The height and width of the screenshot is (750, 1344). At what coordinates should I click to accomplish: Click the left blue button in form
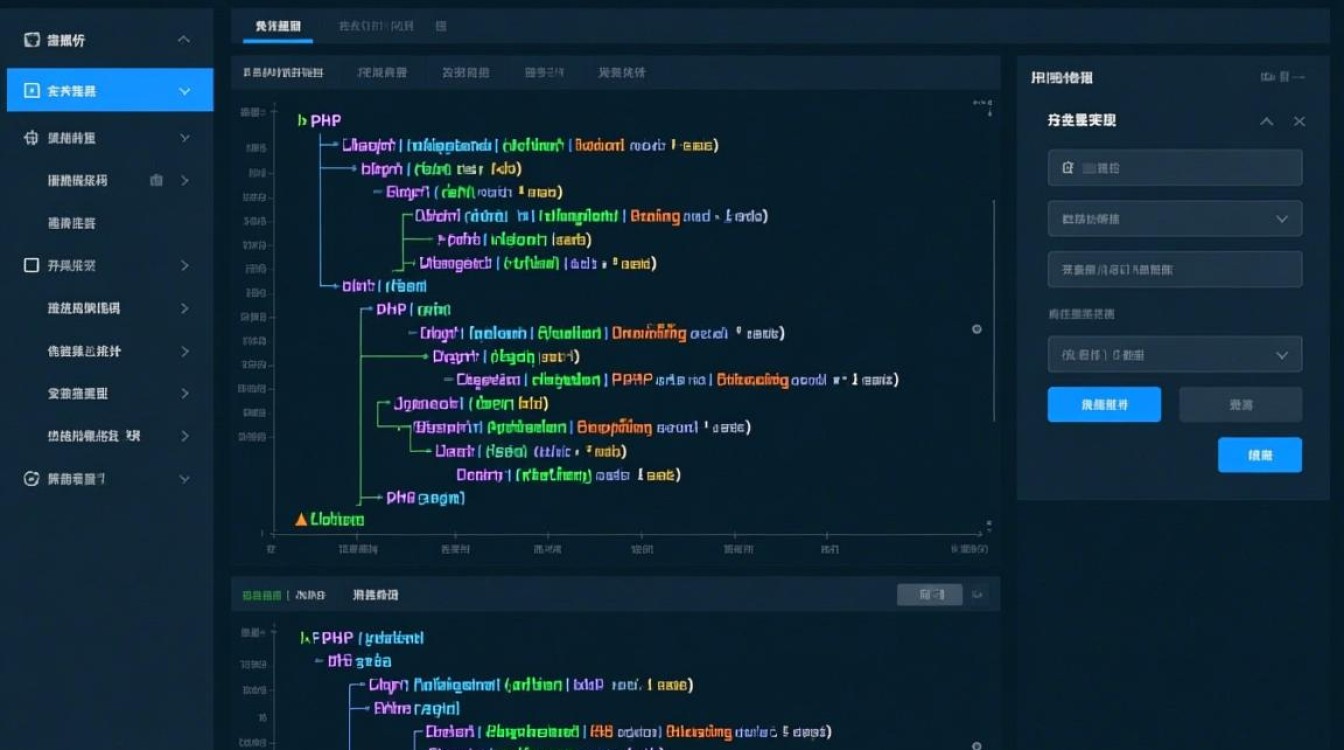pyautogui.click(x=1104, y=405)
